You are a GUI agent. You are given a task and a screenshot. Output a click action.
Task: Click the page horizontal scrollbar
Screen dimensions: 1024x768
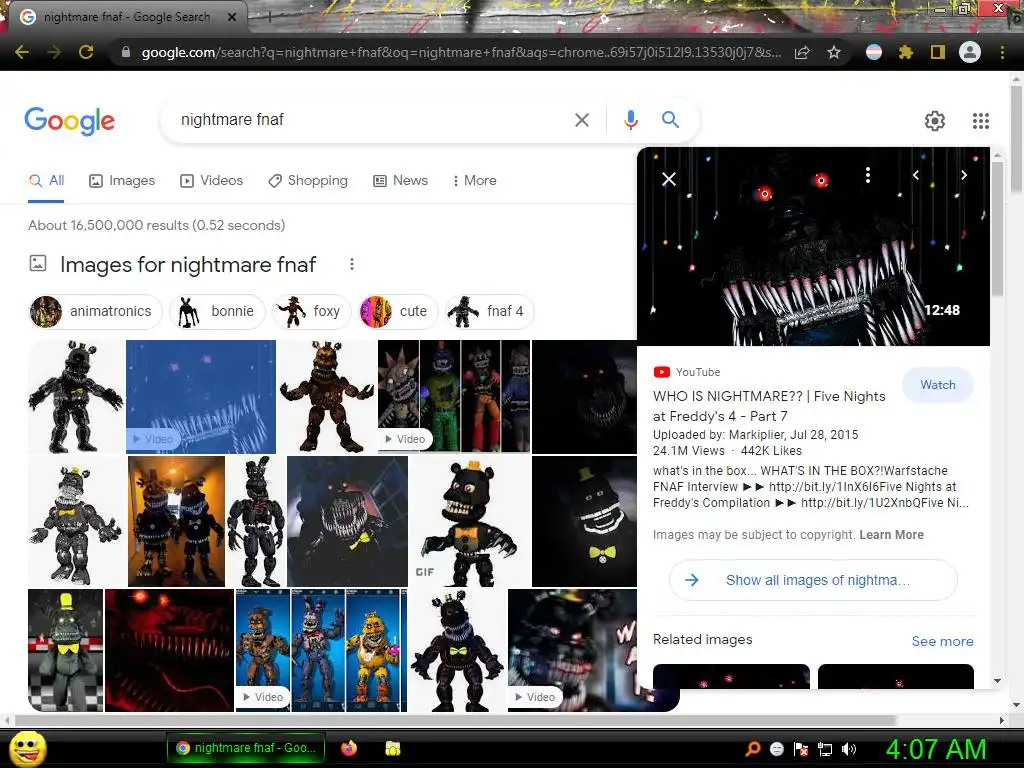(x=455, y=720)
